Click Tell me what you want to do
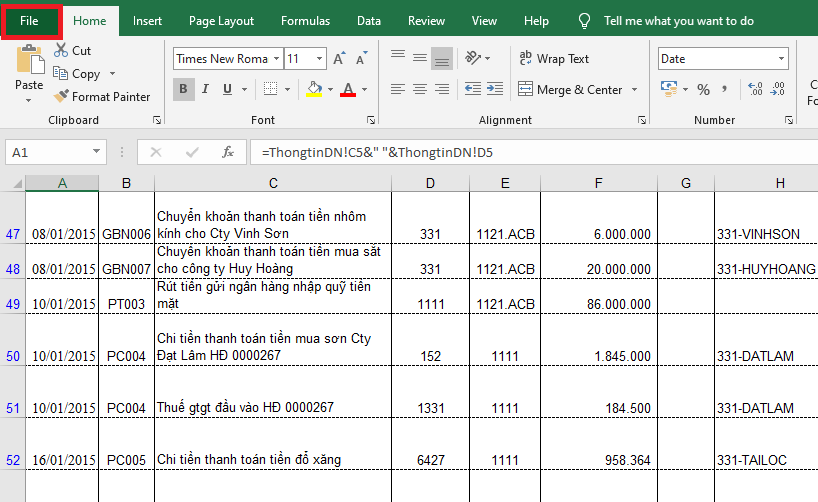 (678, 20)
